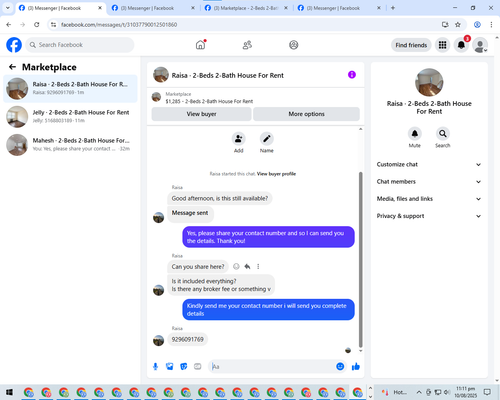Open the account profile avatar menu
This screenshot has height=400, width=500.
coord(480,45)
